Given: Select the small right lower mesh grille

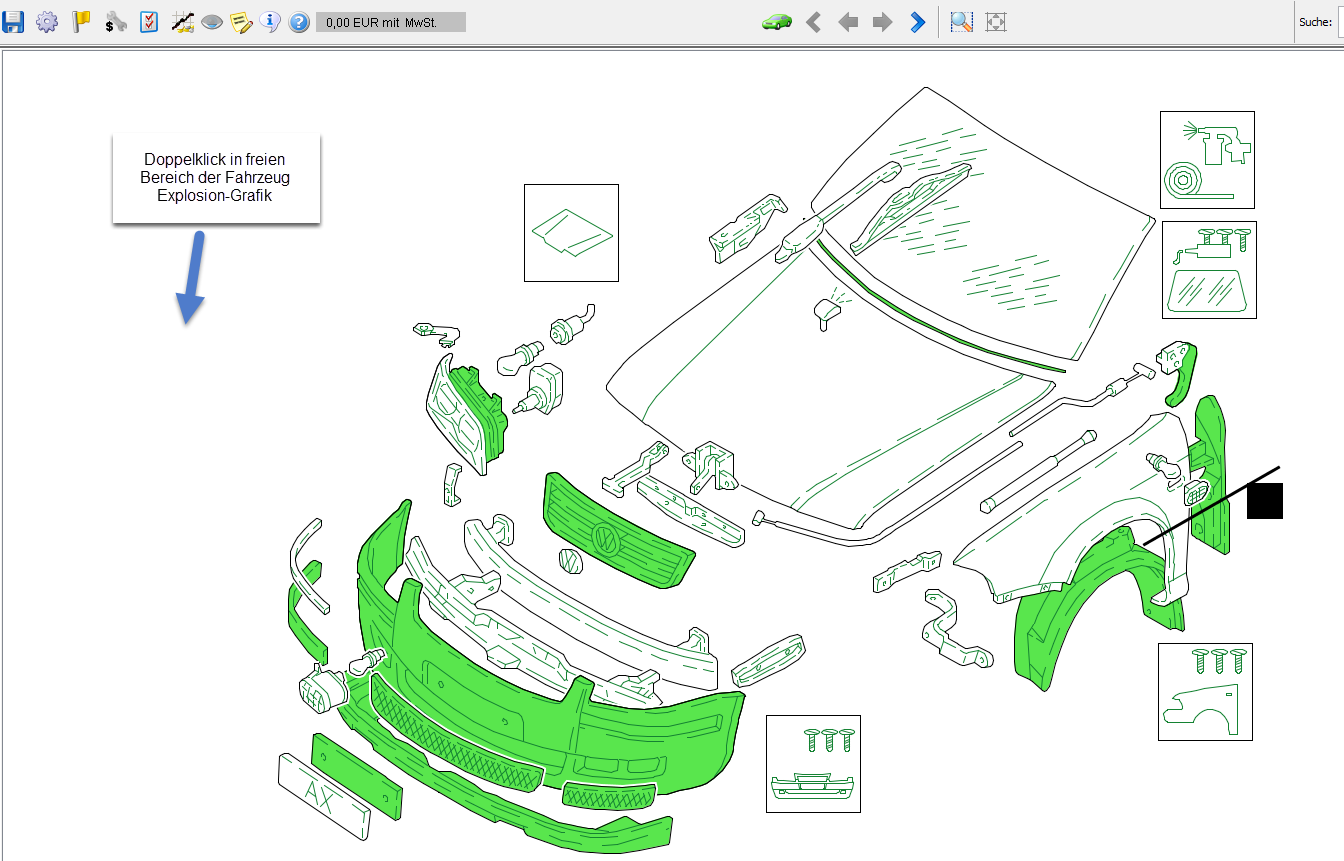Looking at the screenshot, I should tap(609, 795).
